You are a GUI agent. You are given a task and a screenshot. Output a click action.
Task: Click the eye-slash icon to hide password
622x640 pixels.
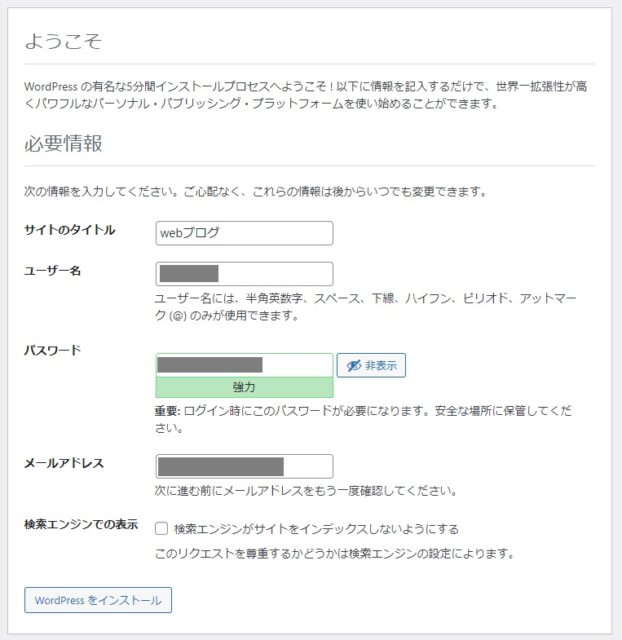pos(353,366)
